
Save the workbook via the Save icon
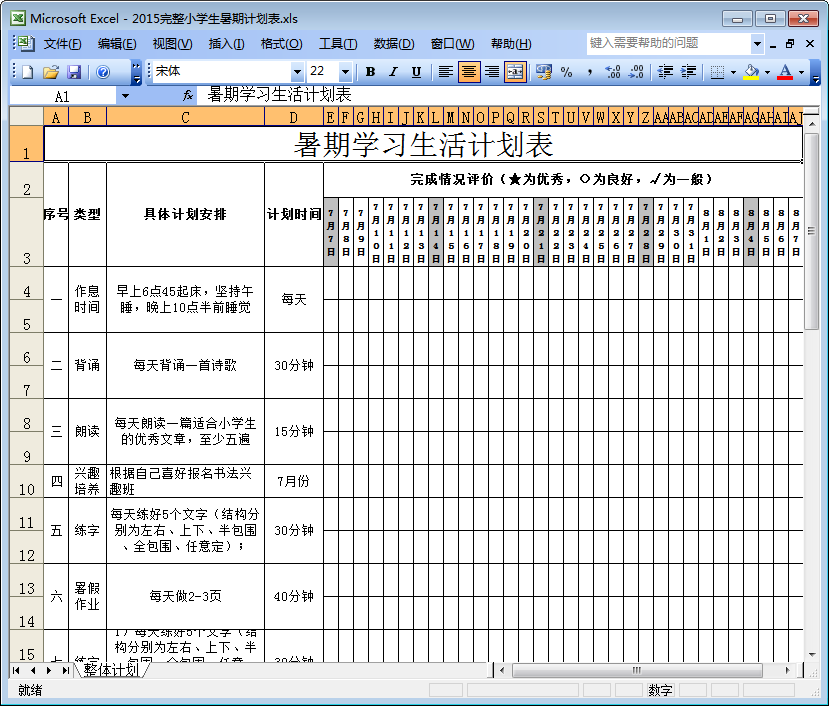pos(73,72)
